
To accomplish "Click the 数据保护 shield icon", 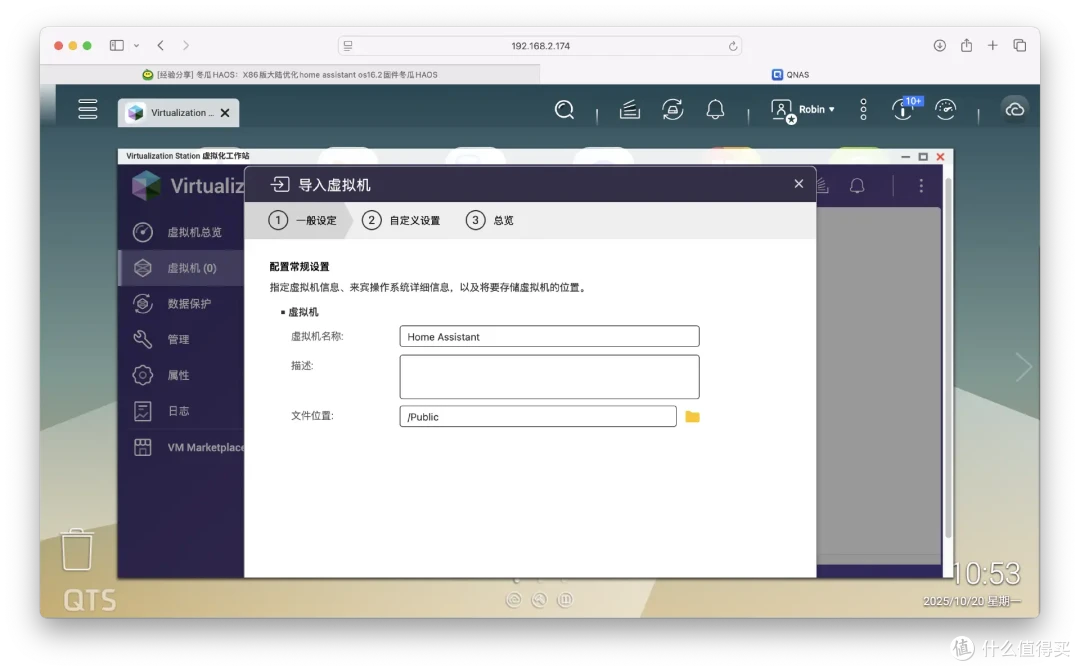I will [143, 304].
